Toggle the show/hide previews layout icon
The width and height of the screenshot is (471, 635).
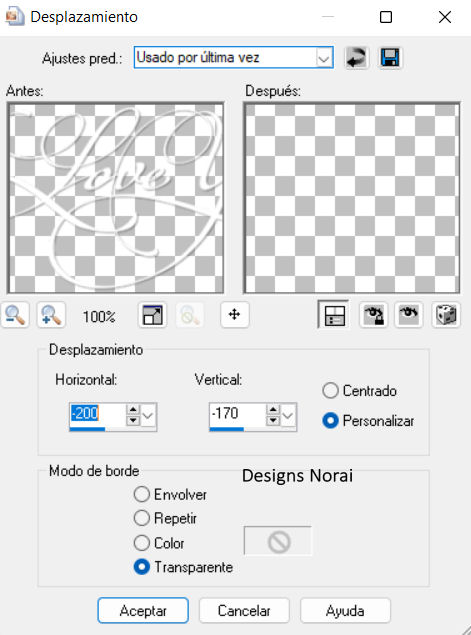pyautogui.click(x=334, y=315)
